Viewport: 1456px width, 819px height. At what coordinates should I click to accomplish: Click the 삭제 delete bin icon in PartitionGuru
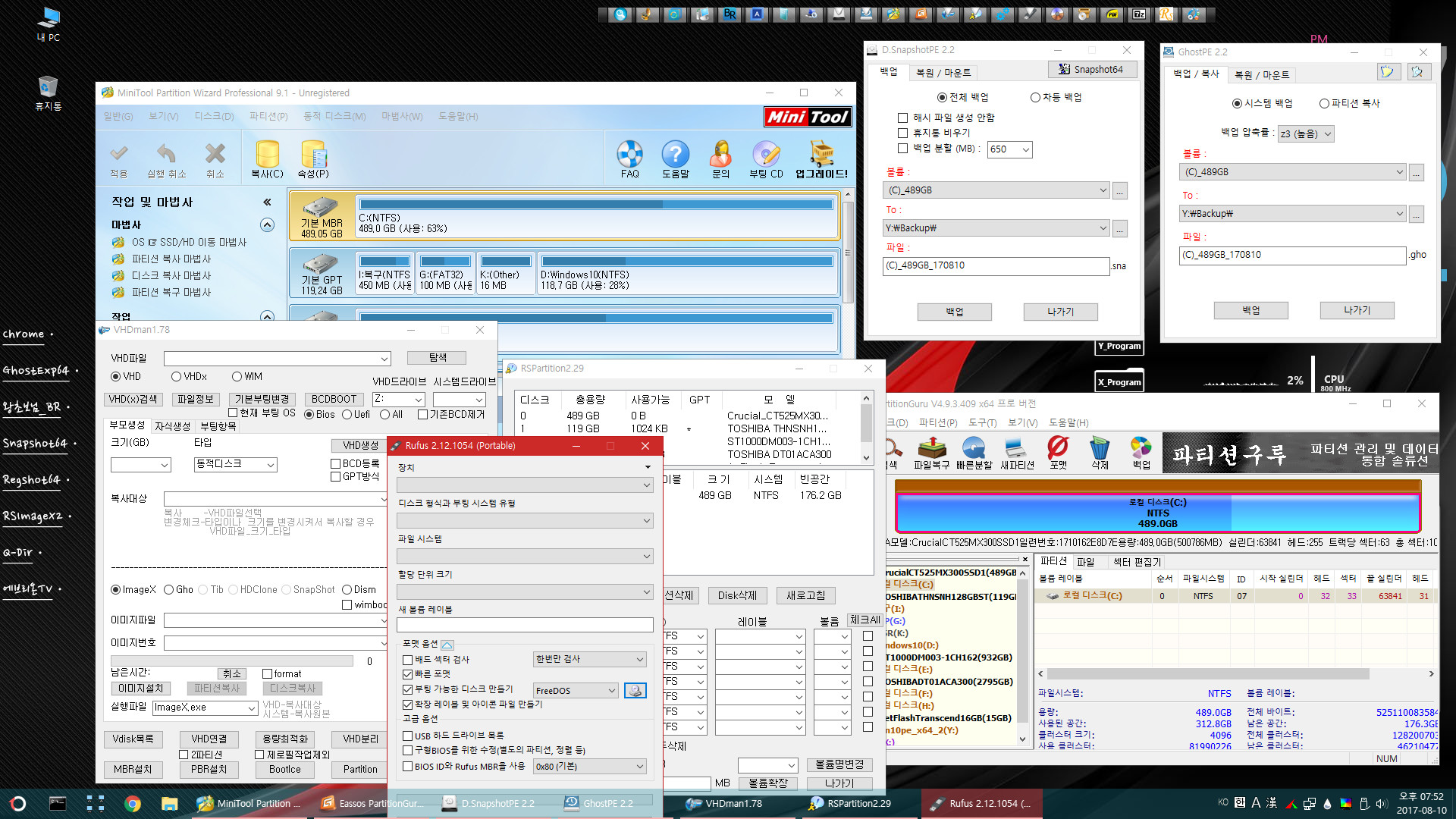pos(1100,448)
